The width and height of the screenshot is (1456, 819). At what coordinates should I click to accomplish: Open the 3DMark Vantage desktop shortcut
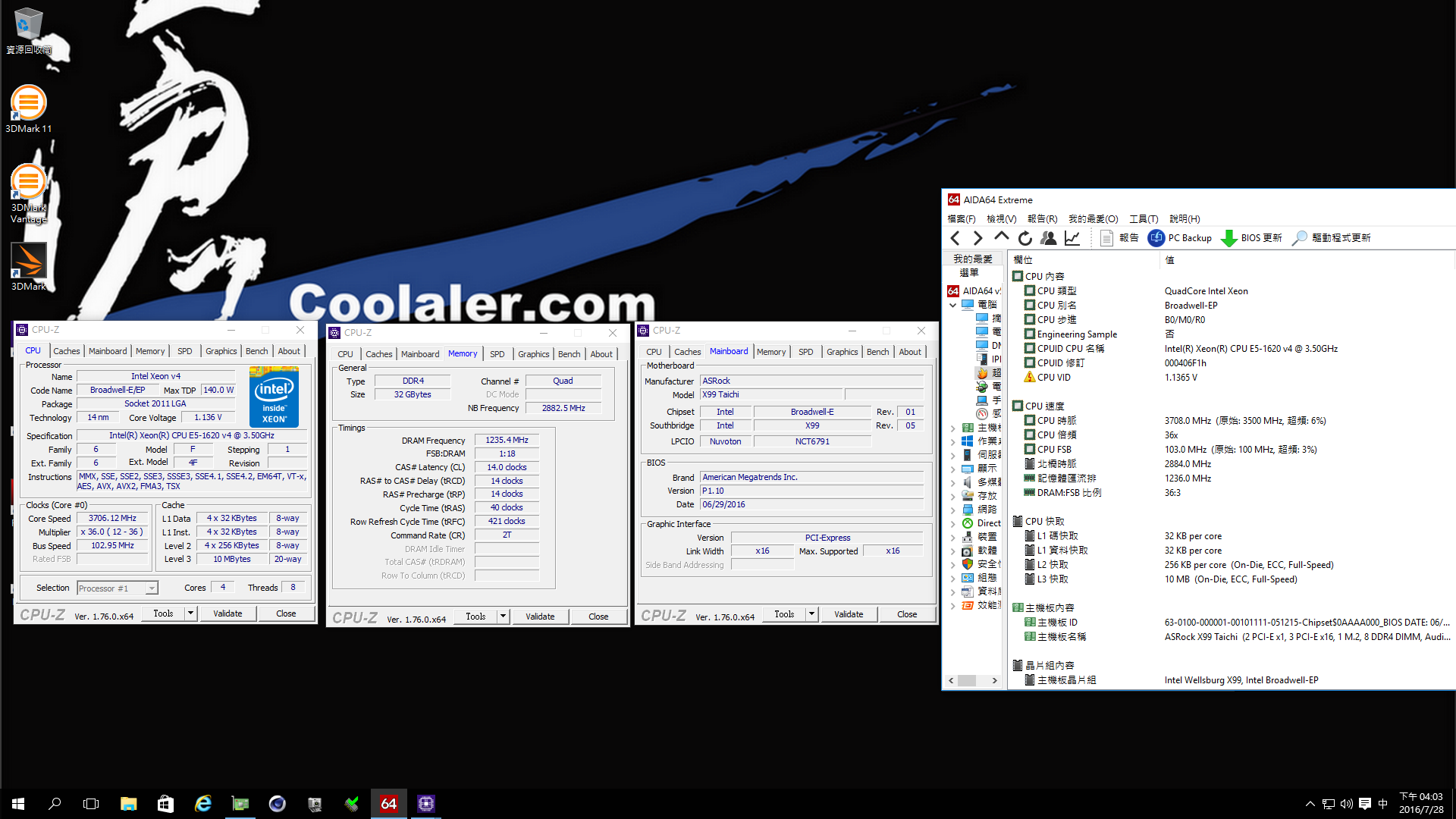(x=28, y=193)
